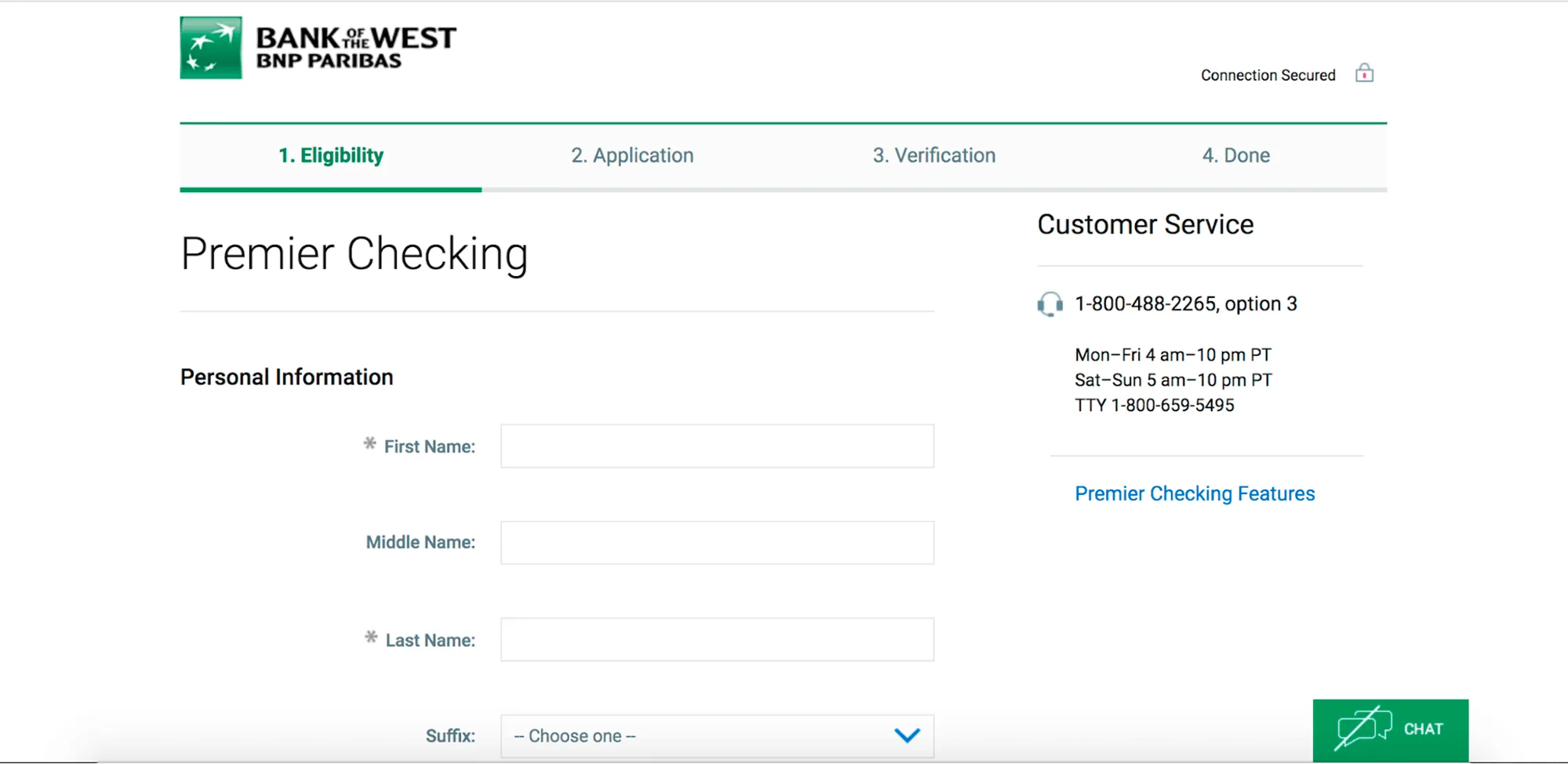Click the 1-800-488-2265 customer service phone number
This screenshot has height=764, width=1568.
1144,304
